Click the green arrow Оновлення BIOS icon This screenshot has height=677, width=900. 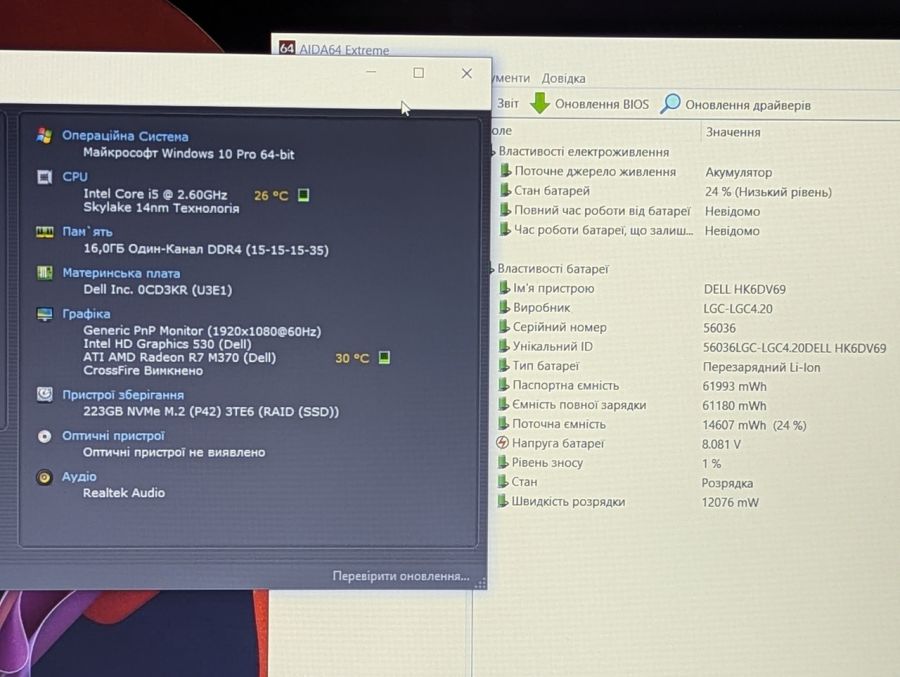click(540, 103)
